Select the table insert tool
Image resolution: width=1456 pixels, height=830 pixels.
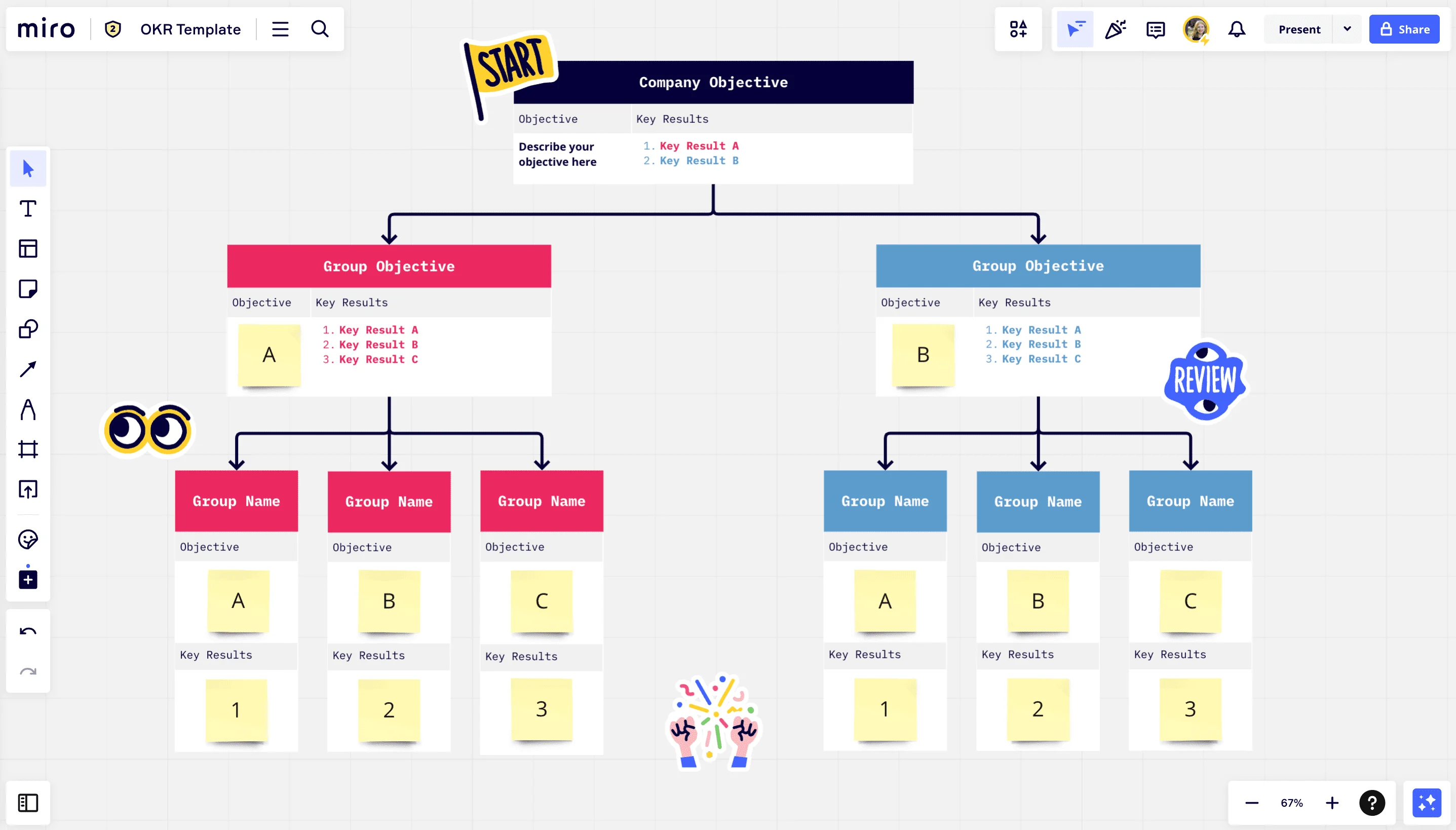[x=27, y=248]
